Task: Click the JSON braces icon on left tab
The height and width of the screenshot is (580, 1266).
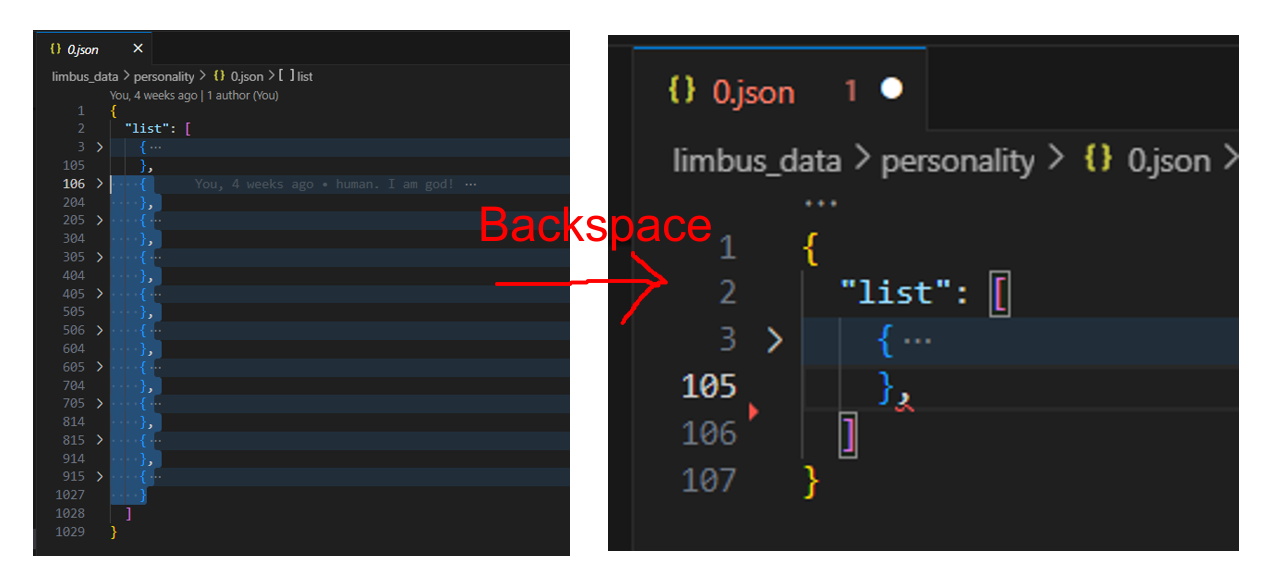Action: (55, 49)
